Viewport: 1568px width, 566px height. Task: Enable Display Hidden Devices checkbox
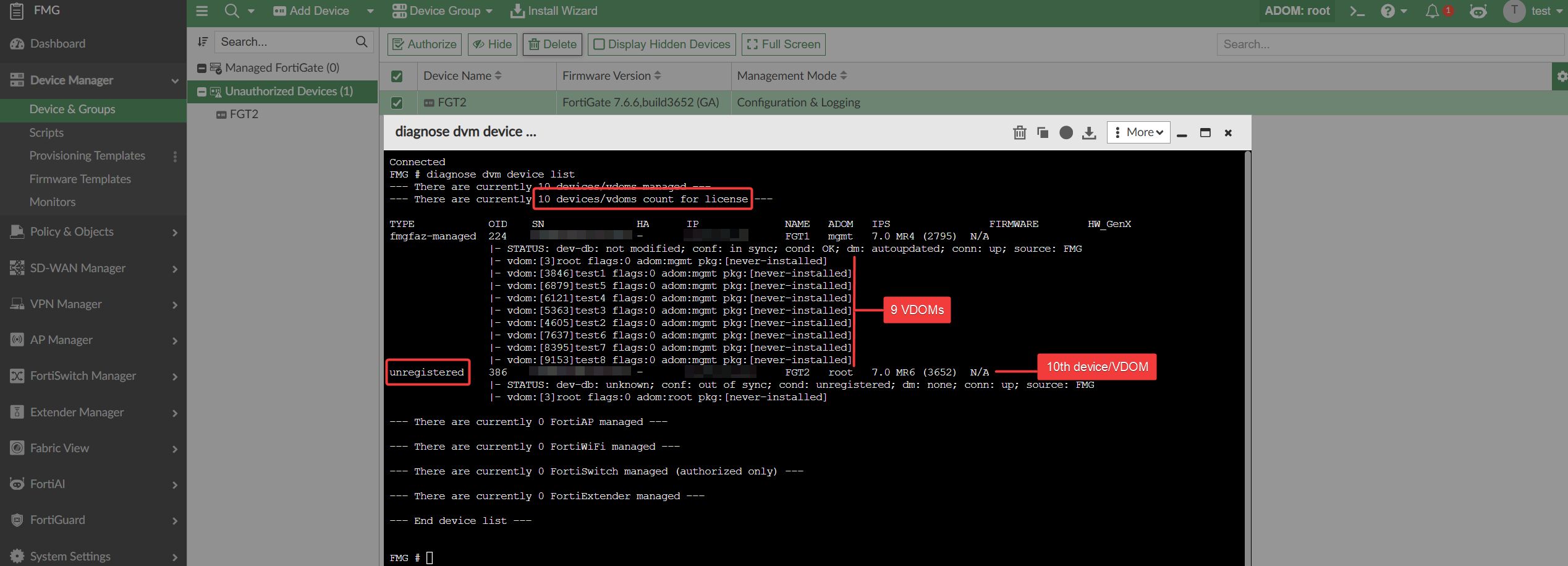pyautogui.click(x=598, y=45)
